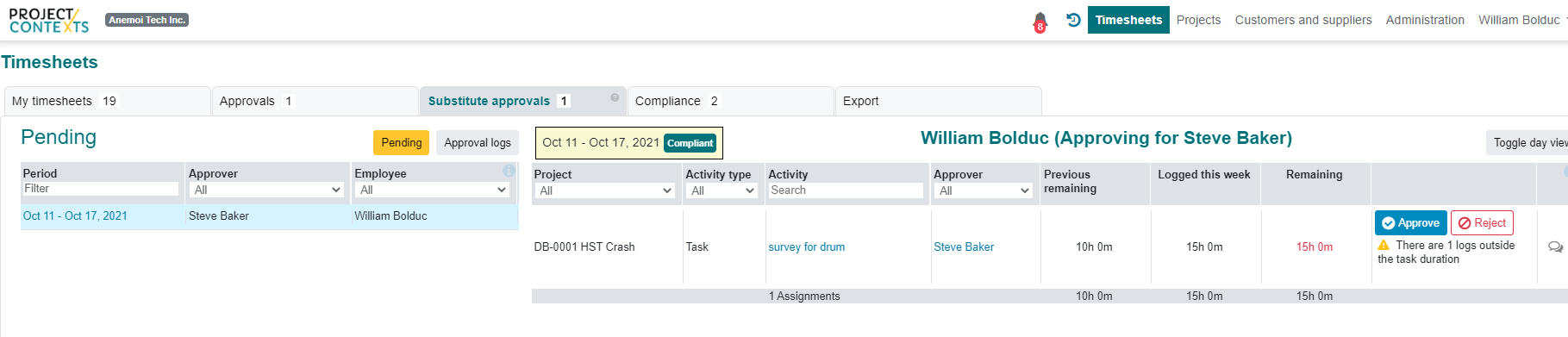Click the Task activity type cell
Screen dimensions: 1568x337
[x=697, y=247]
